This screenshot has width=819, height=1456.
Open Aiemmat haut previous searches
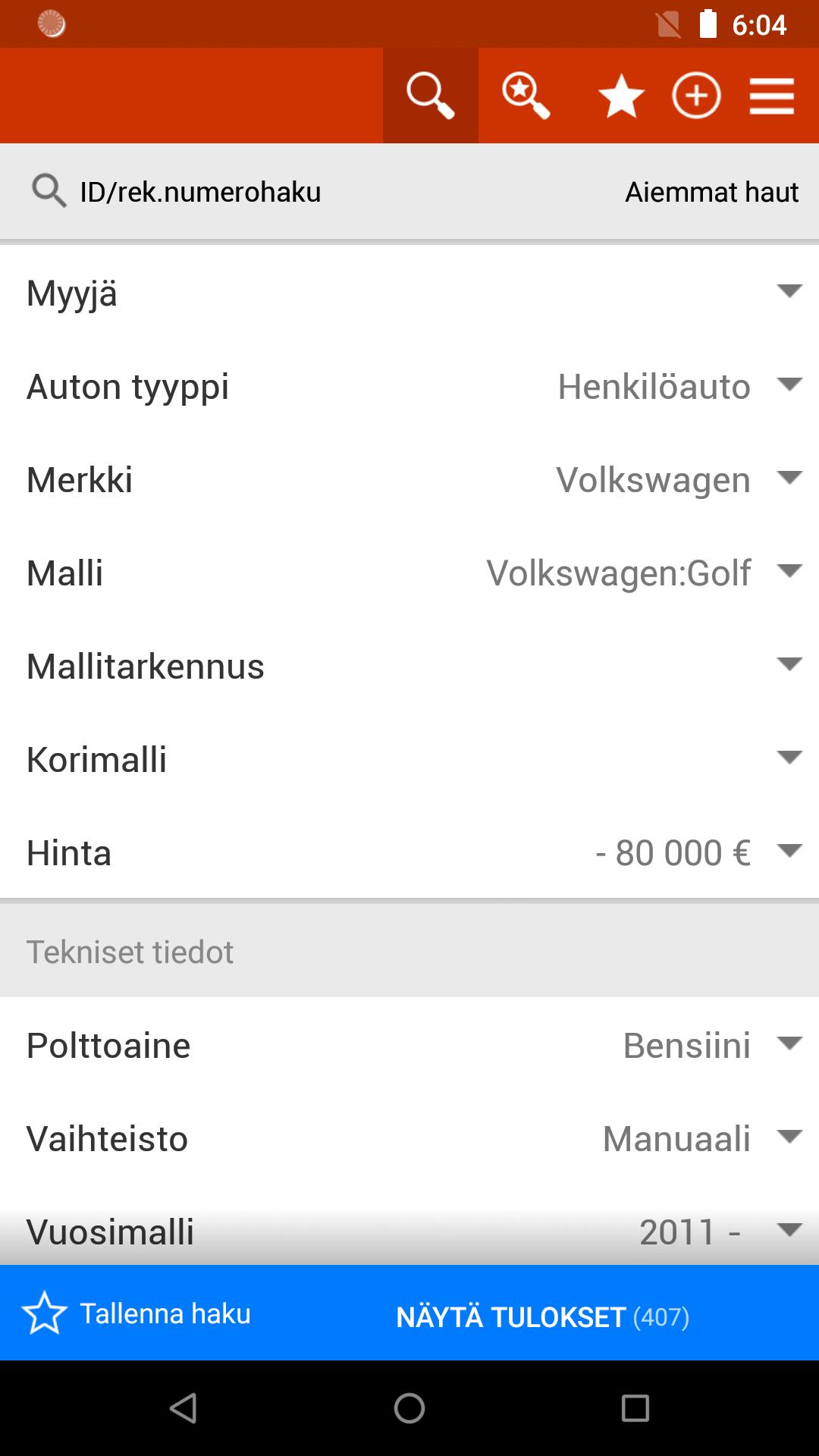pyautogui.click(x=711, y=192)
